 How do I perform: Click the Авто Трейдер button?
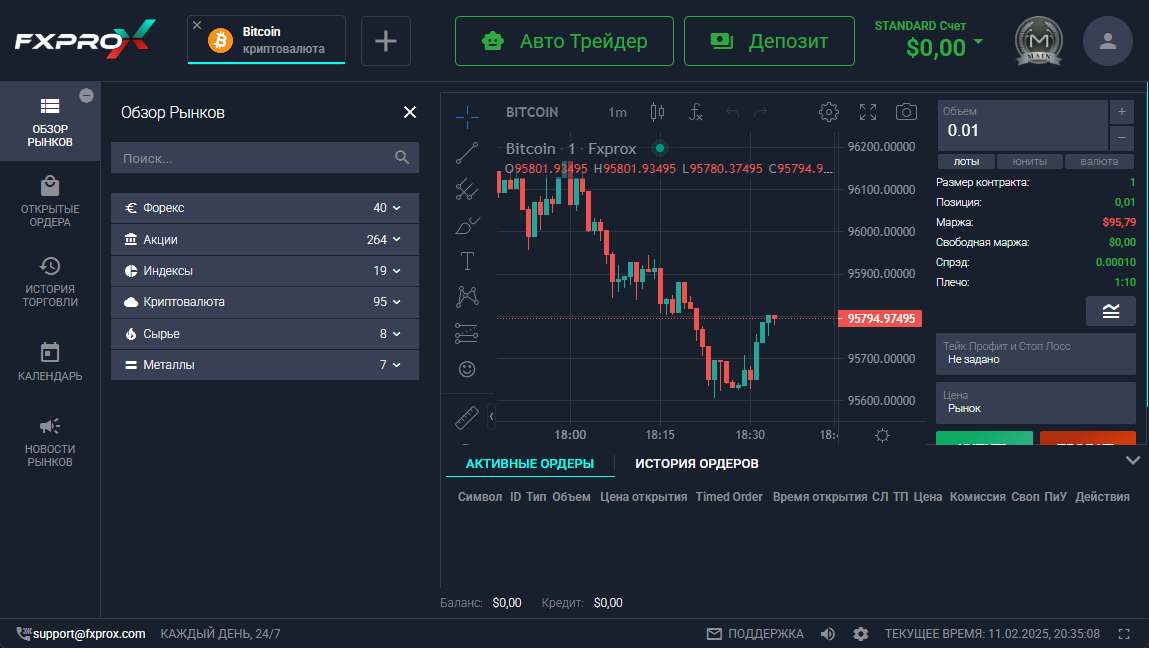pos(564,41)
